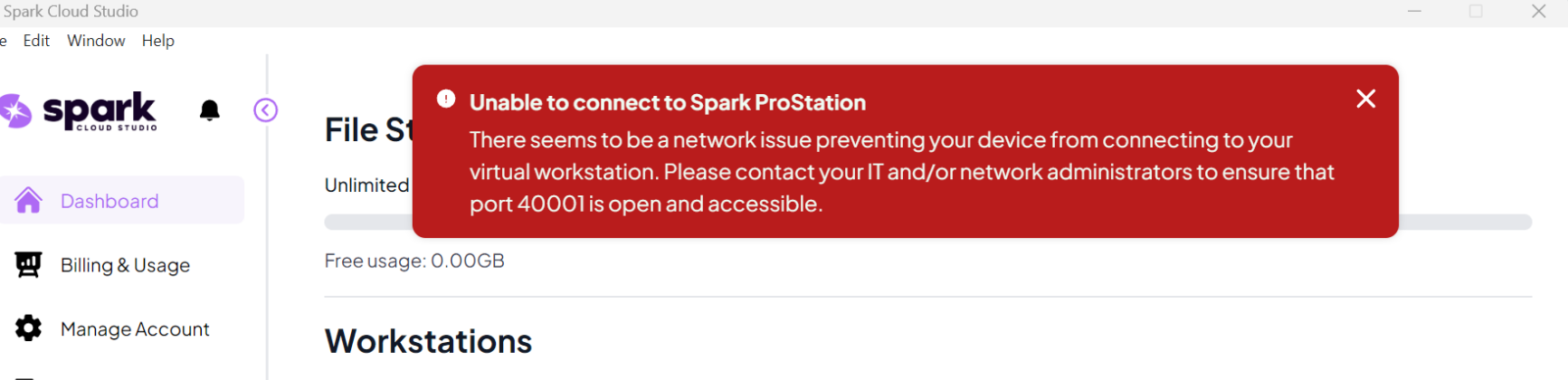This screenshot has height=380, width=1568.
Task: Click the Spark Cloud Studio logo
Action: coord(81,111)
